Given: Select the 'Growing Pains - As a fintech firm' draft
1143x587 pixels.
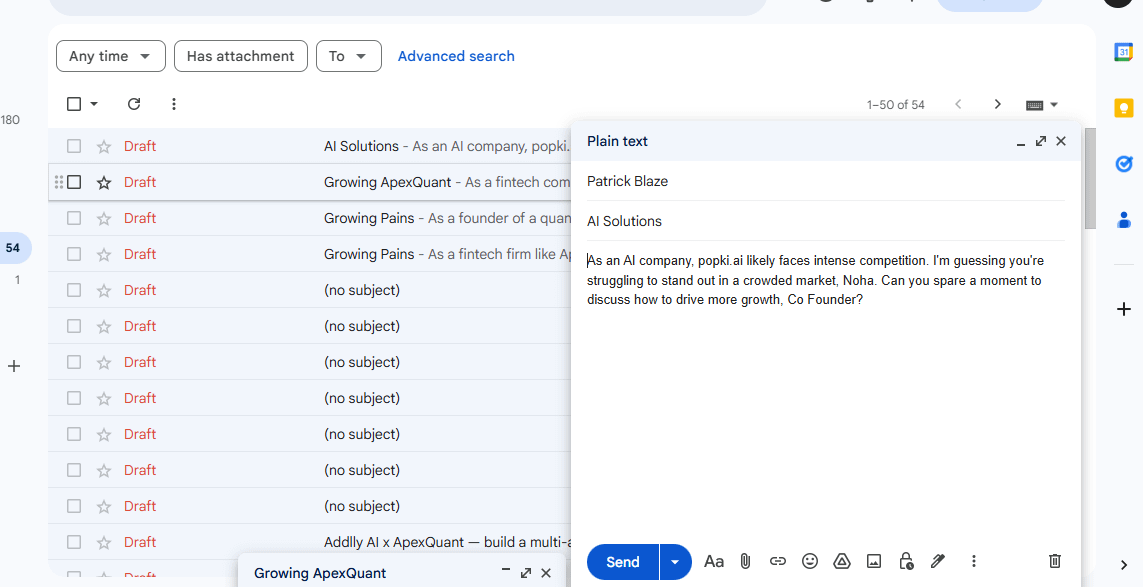Looking at the screenshot, I should point(74,254).
